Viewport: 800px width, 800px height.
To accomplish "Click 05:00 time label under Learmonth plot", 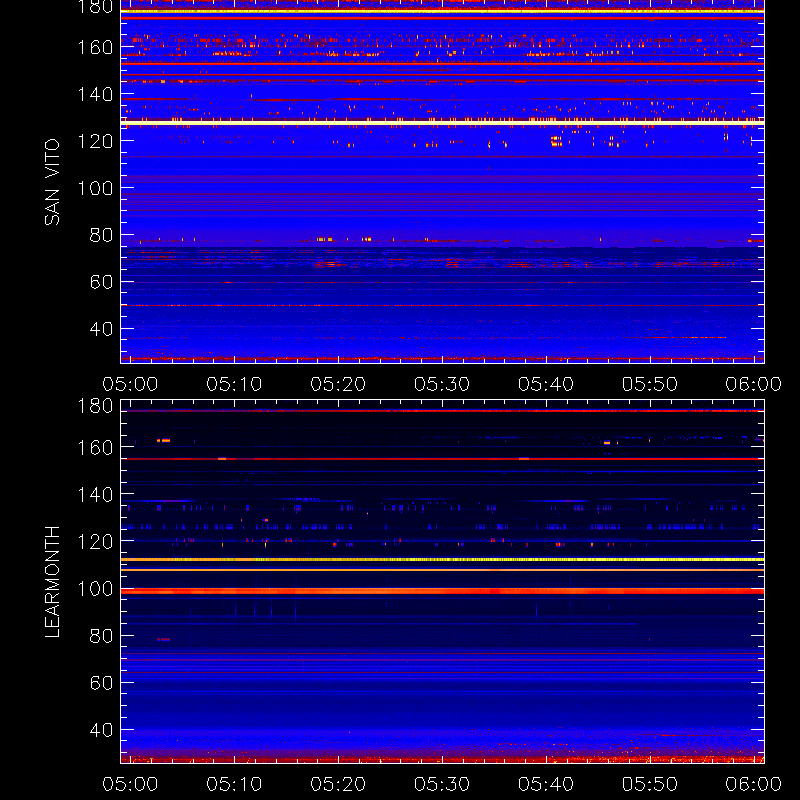I will coord(130,784).
